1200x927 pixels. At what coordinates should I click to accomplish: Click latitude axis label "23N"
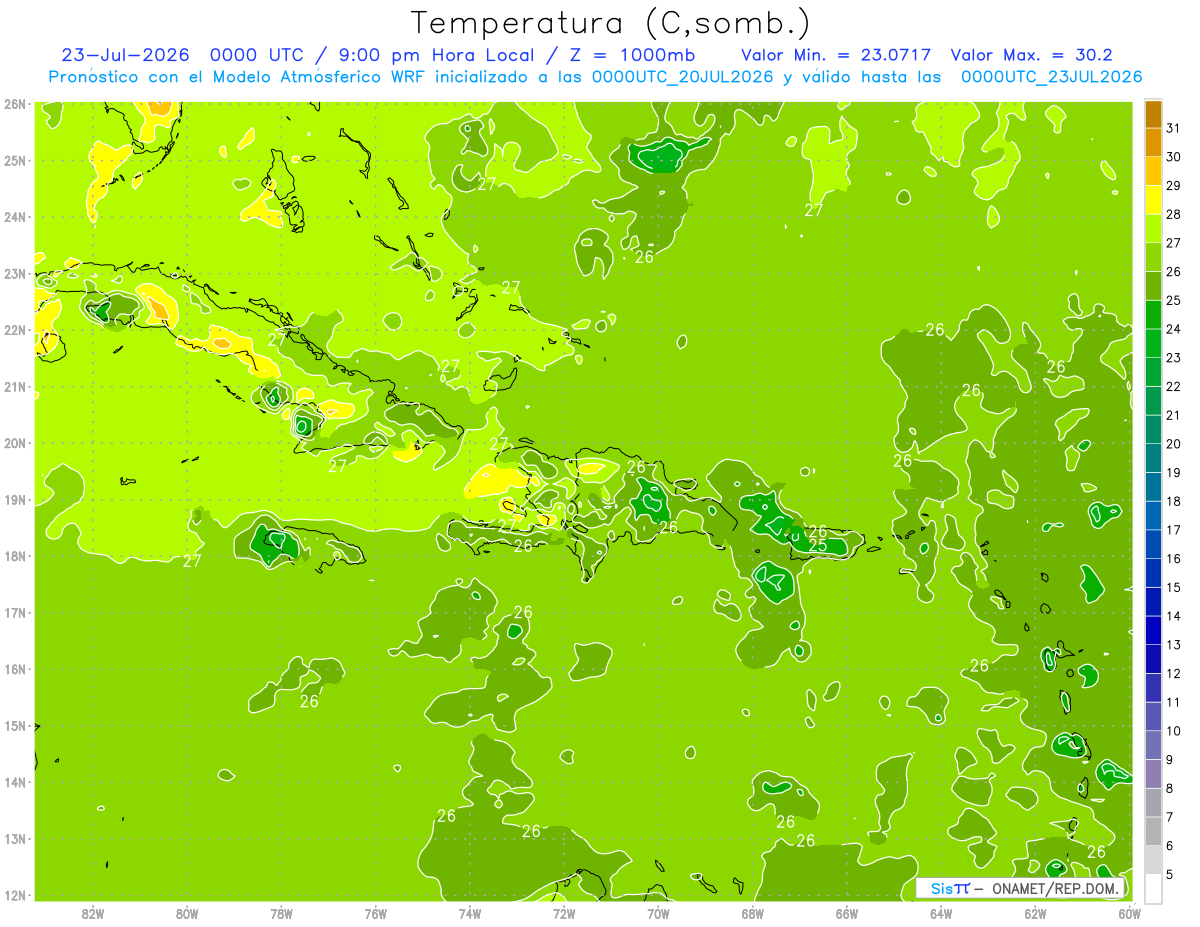pos(15,273)
